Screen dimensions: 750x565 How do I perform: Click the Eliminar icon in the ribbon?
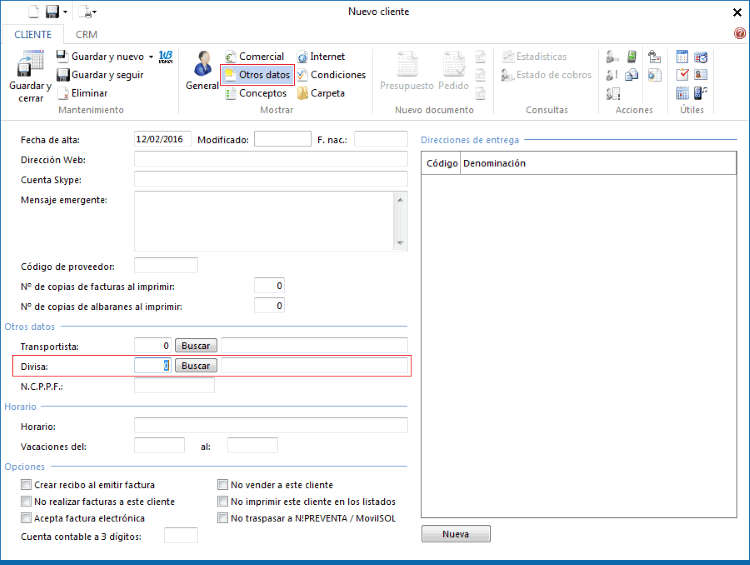pos(63,93)
